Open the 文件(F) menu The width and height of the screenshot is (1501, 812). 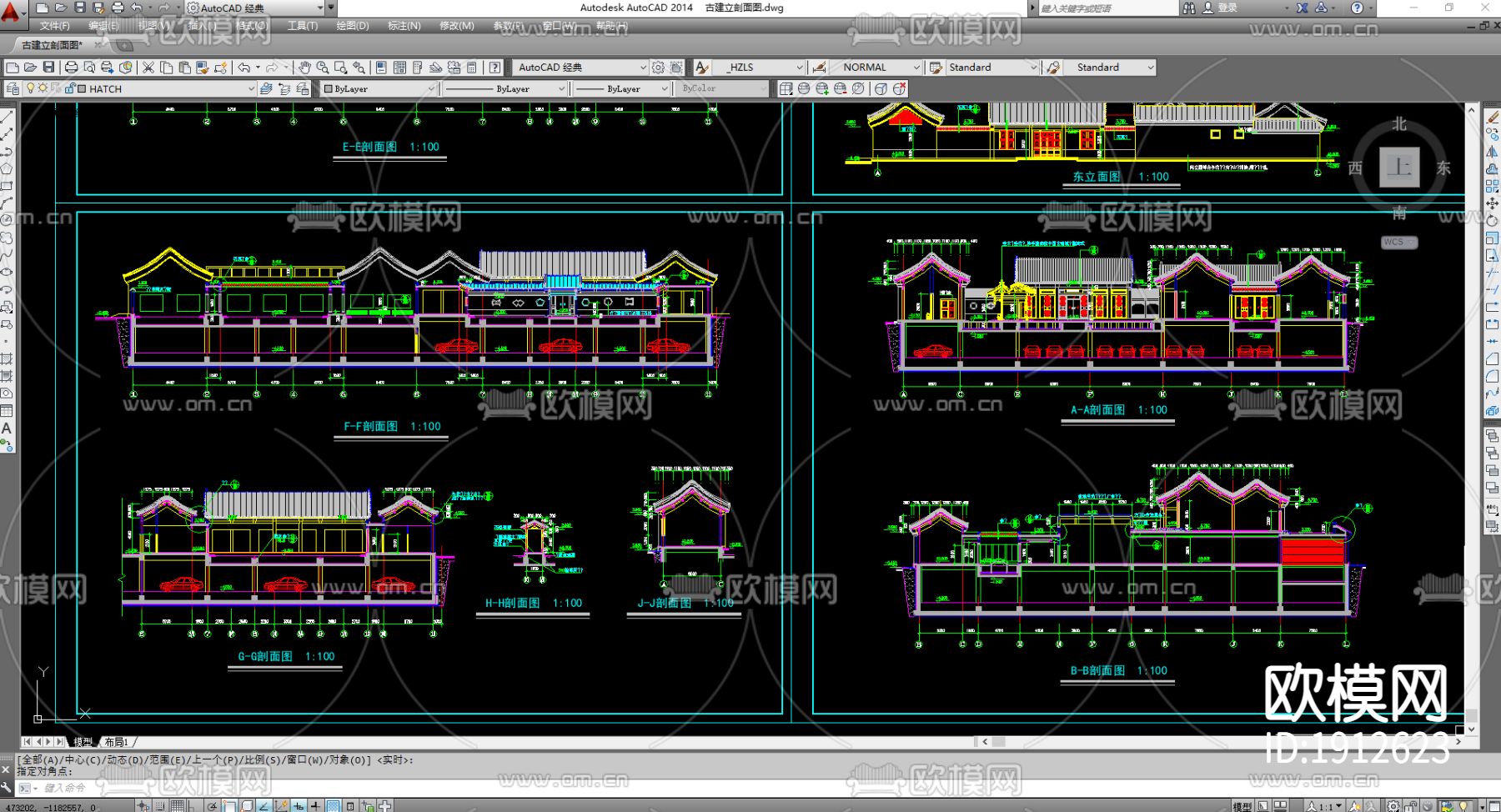point(55,26)
